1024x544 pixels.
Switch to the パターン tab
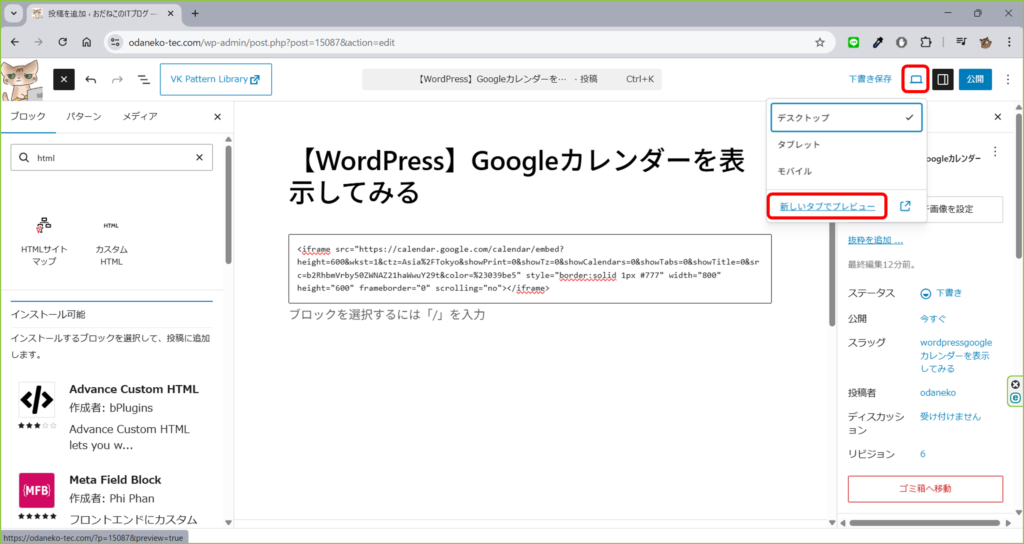pos(83,117)
